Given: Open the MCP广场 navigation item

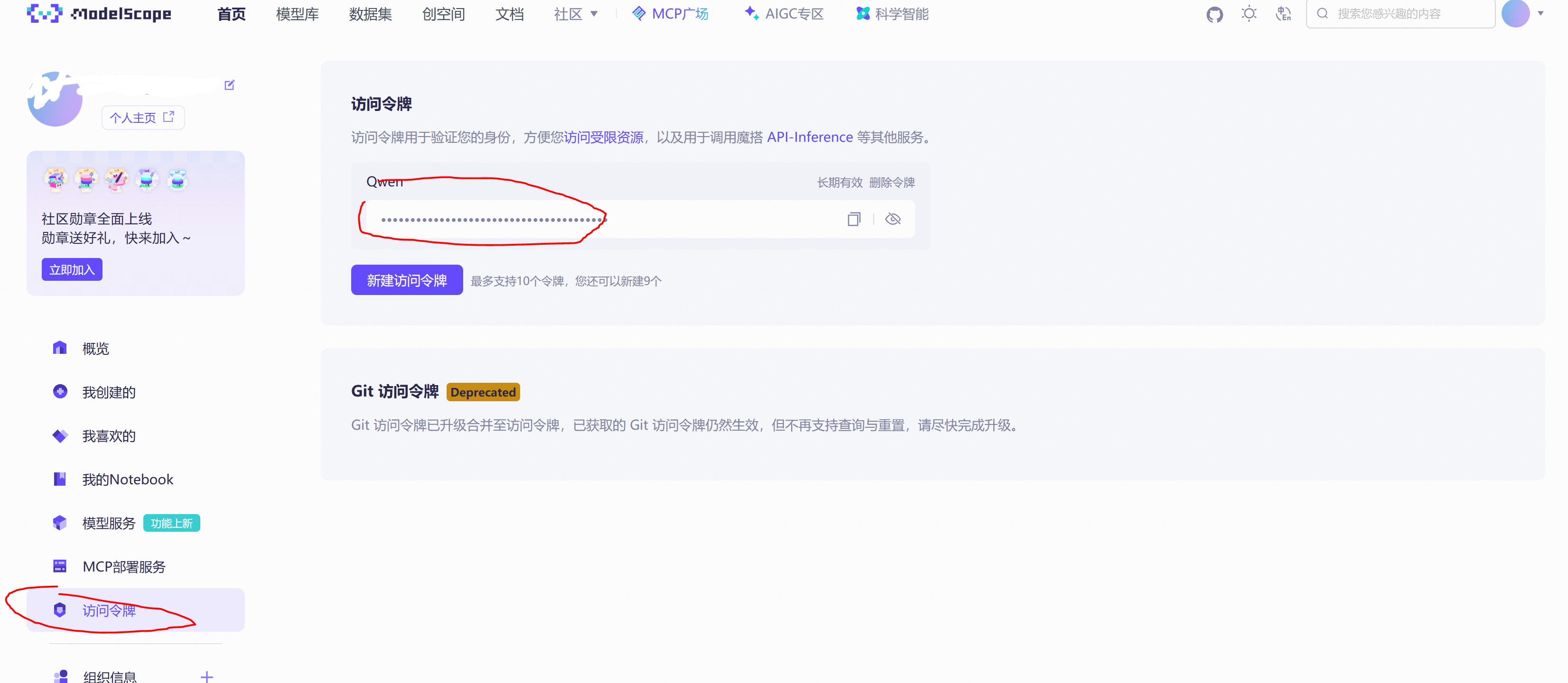Looking at the screenshot, I should [671, 14].
